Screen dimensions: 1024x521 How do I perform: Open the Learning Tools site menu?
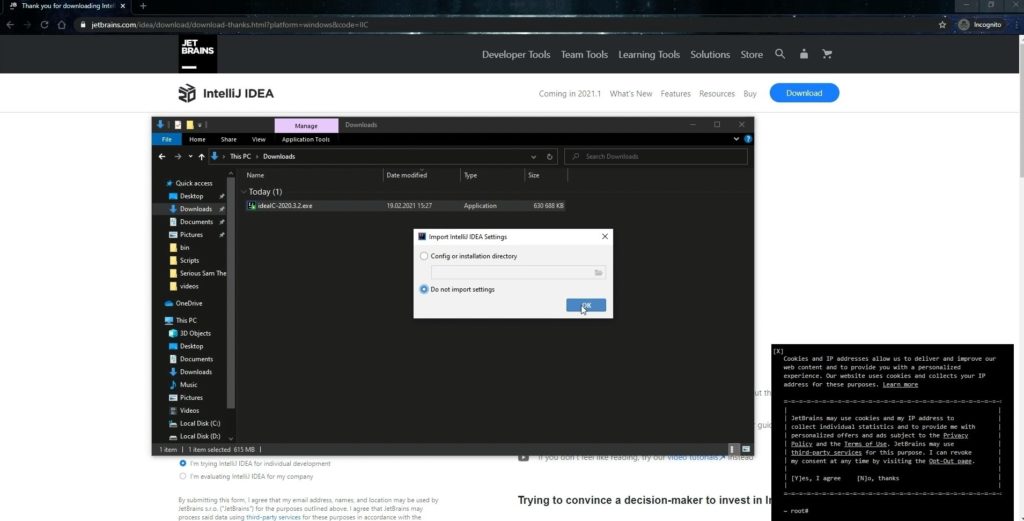pyautogui.click(x=649, y=55)
